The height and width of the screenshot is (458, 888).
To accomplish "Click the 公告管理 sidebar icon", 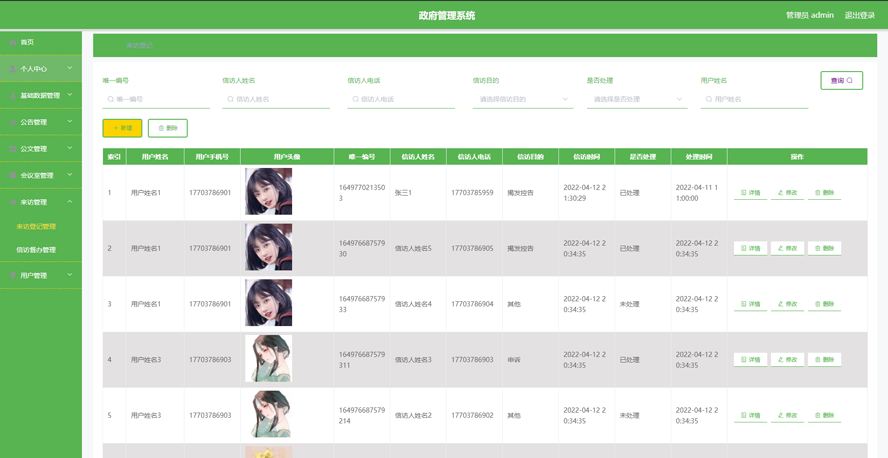I will tap(13, 122).
